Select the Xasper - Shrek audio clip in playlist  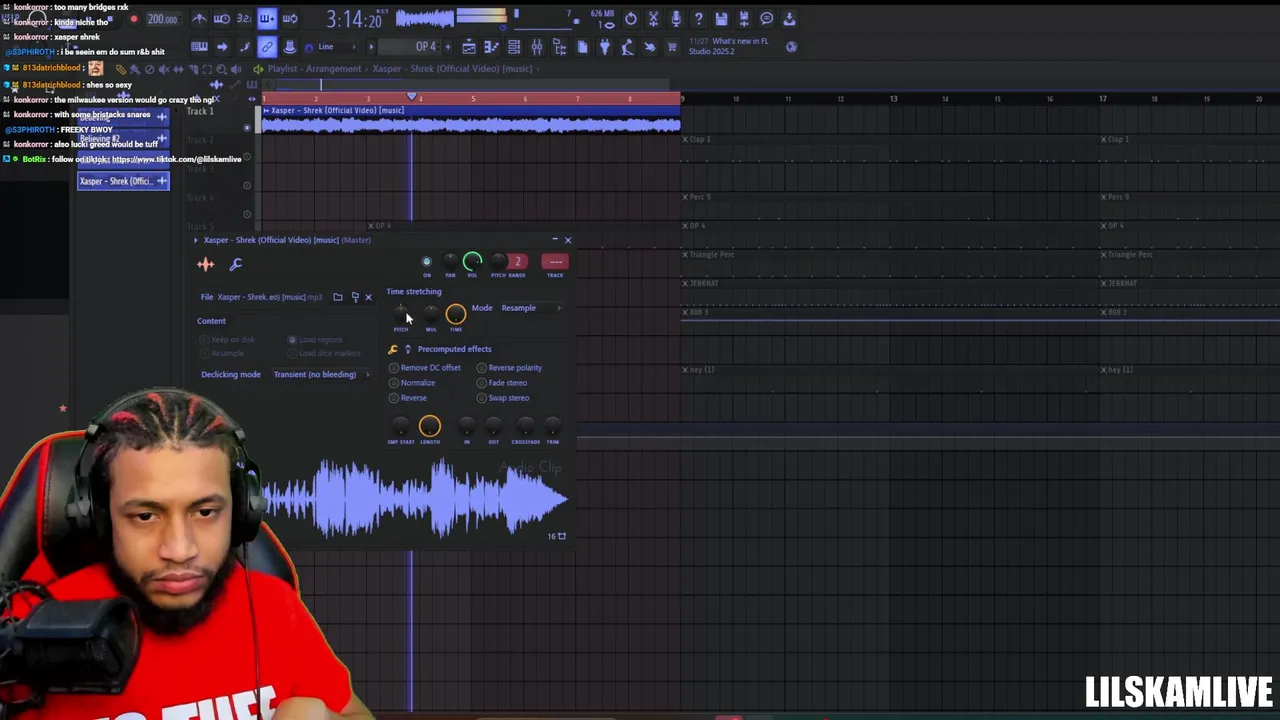pyautogui.click(x=470, y=119)
